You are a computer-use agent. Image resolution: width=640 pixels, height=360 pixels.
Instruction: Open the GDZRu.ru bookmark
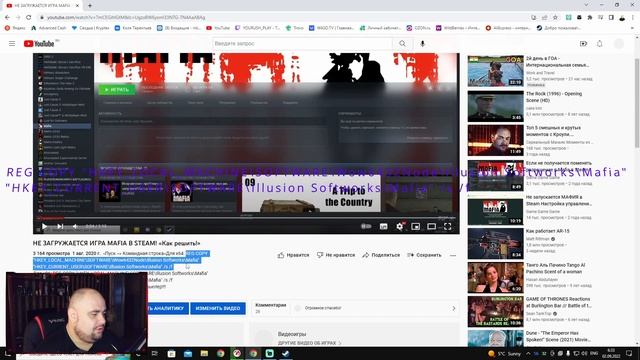(418, 28)
